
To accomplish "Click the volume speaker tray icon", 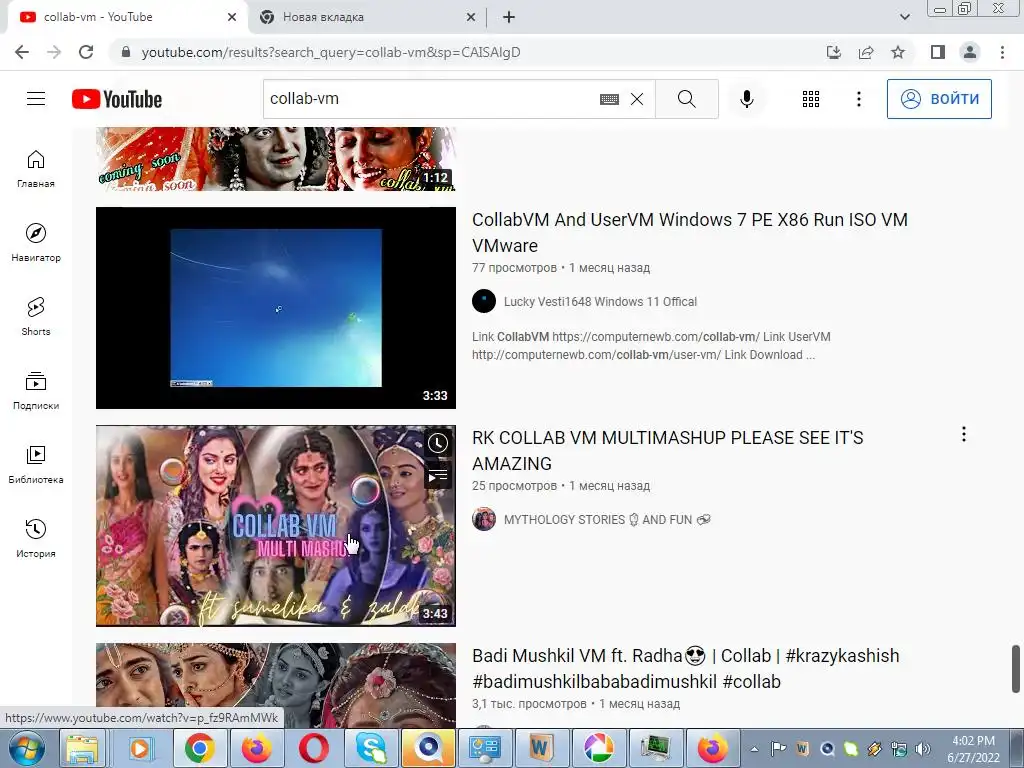I will [923, 749].
